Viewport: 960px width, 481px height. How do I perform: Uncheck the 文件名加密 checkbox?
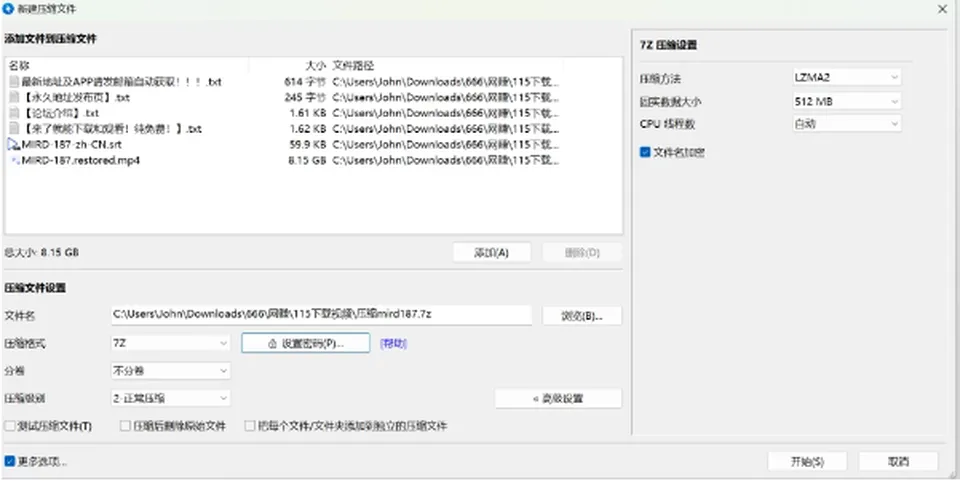(645, 152)
